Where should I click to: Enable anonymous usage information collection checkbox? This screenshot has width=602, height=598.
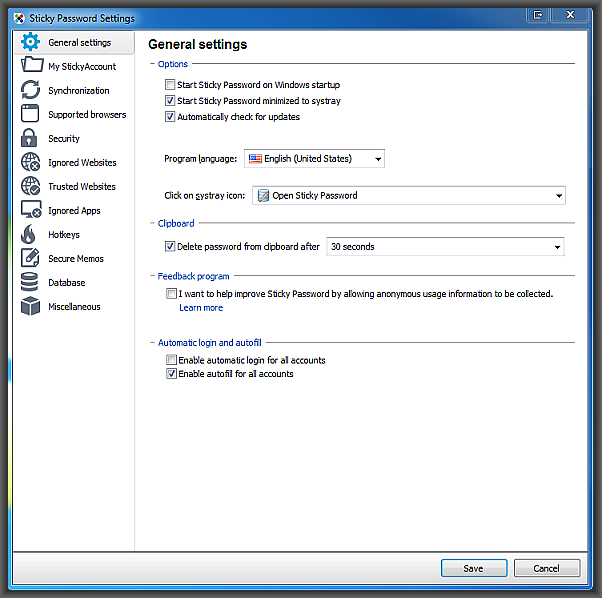(171, 294)
